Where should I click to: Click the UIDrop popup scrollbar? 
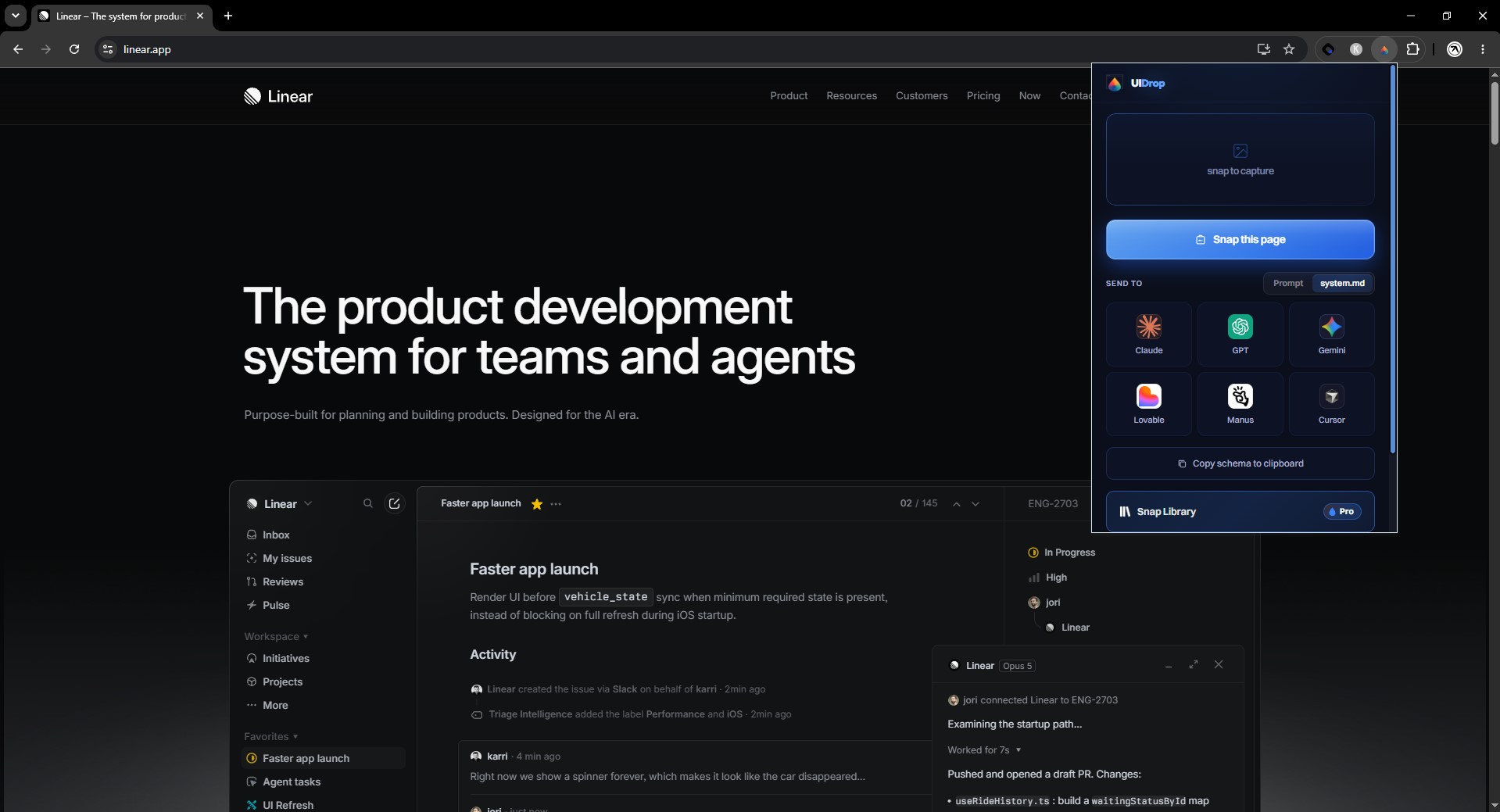point(1392,259)
